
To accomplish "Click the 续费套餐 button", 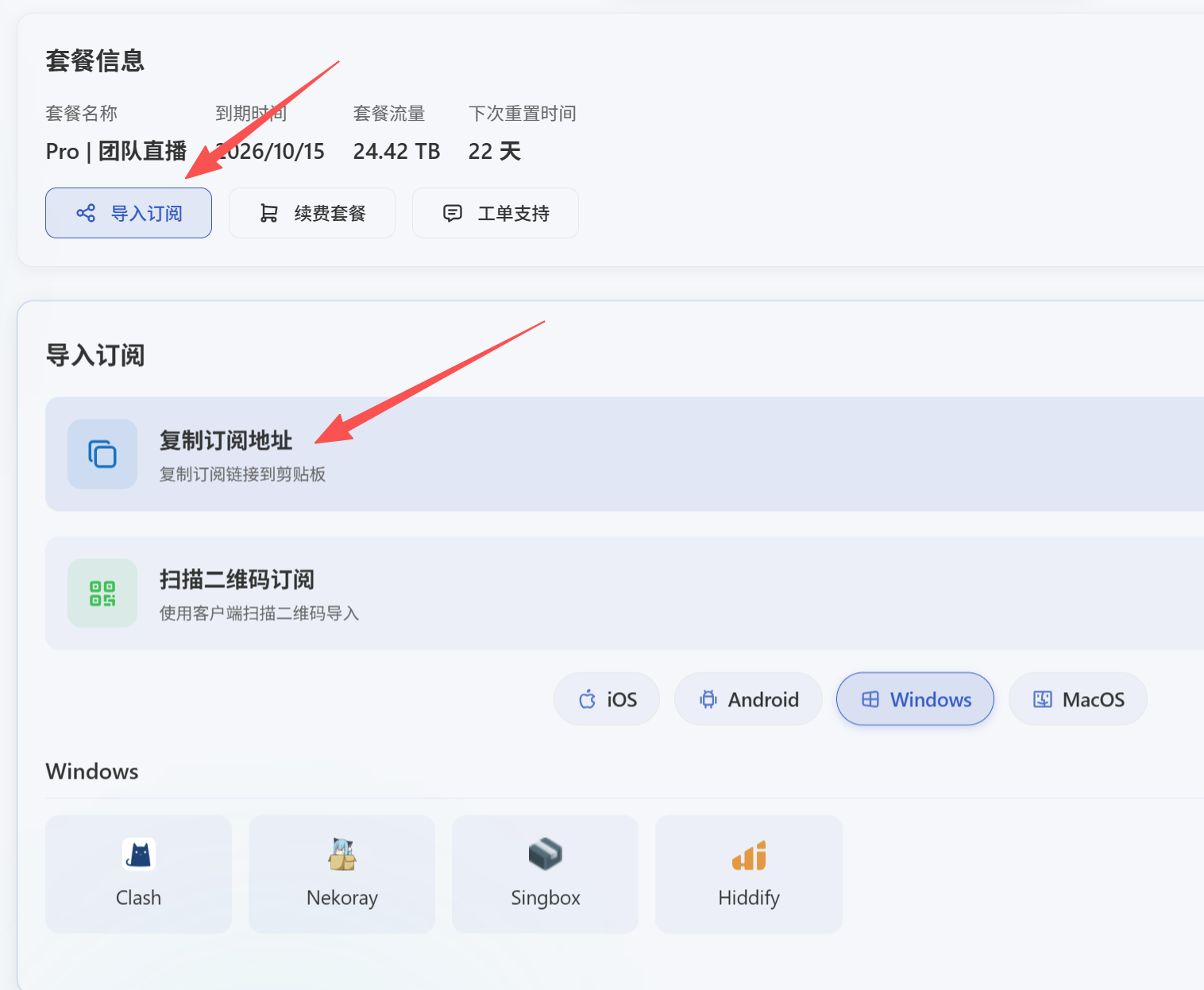I will (311, 213).
